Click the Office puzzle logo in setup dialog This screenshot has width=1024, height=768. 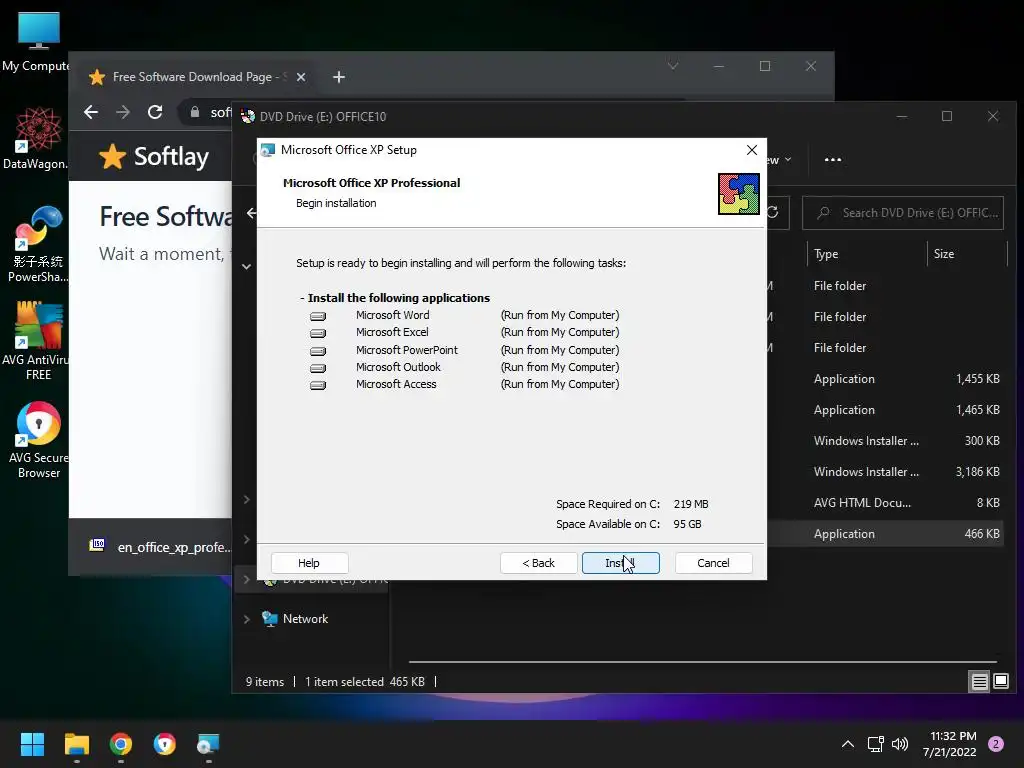(x=739, y=194)
